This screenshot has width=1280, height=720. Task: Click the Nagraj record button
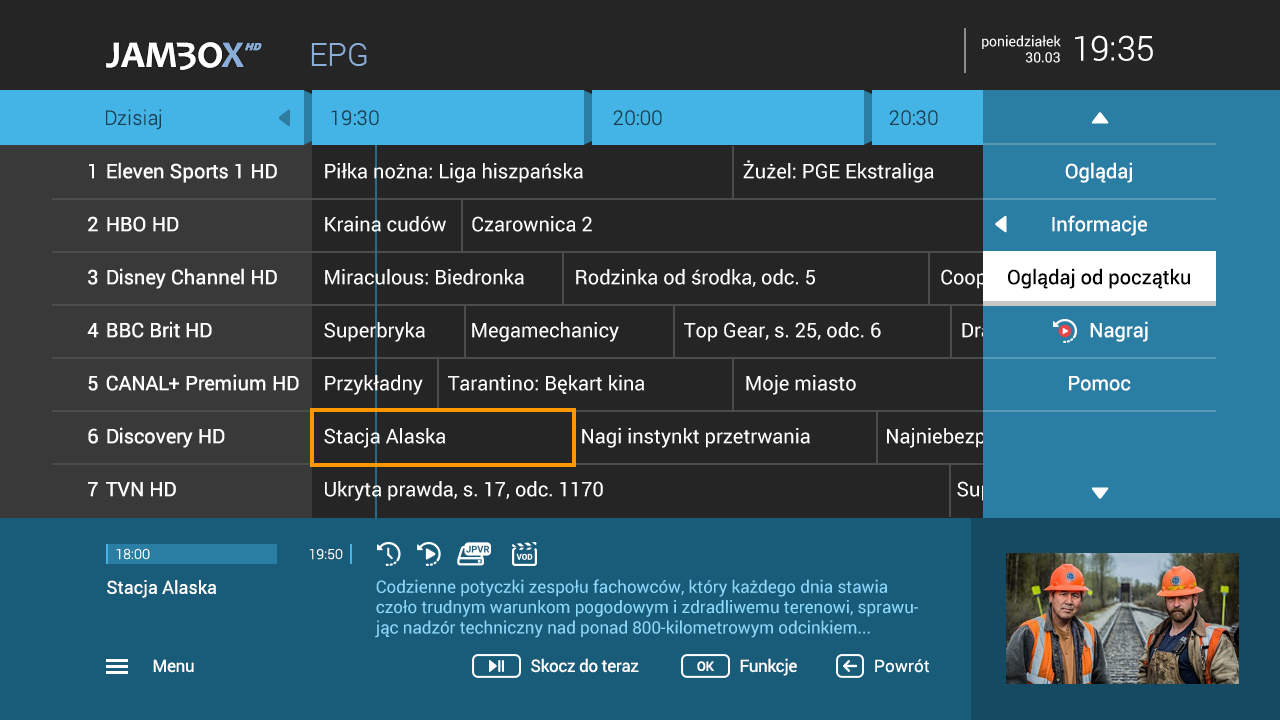[1099, 331]
